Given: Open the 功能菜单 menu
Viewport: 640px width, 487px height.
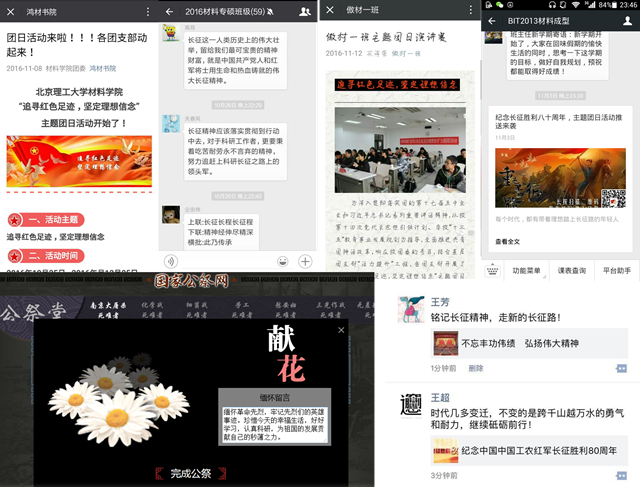Looking at the screenshot, I should 526,271.
